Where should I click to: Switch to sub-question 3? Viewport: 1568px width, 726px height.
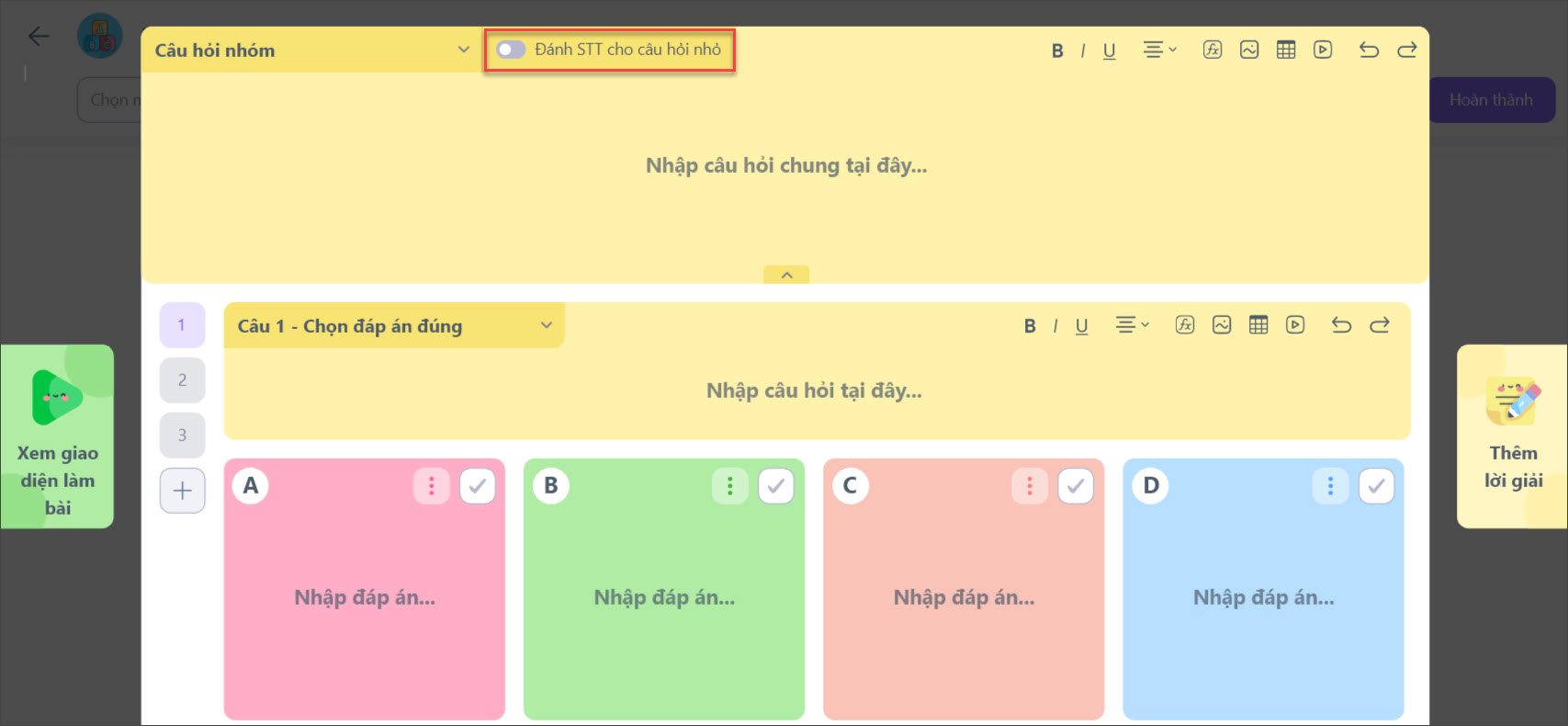tap(182, 435)
